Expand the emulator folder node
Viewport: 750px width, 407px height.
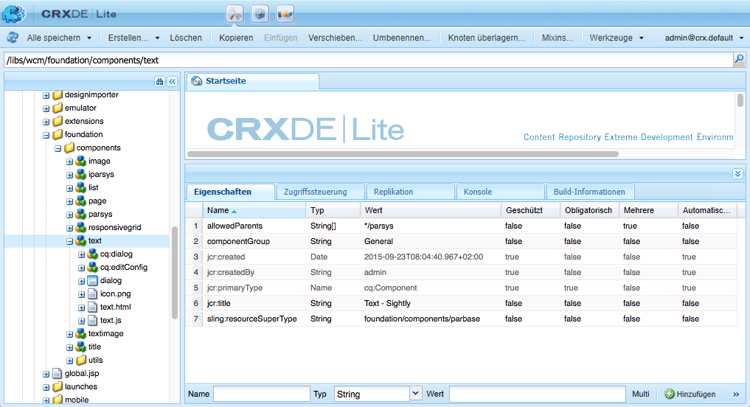pos(46,109)
